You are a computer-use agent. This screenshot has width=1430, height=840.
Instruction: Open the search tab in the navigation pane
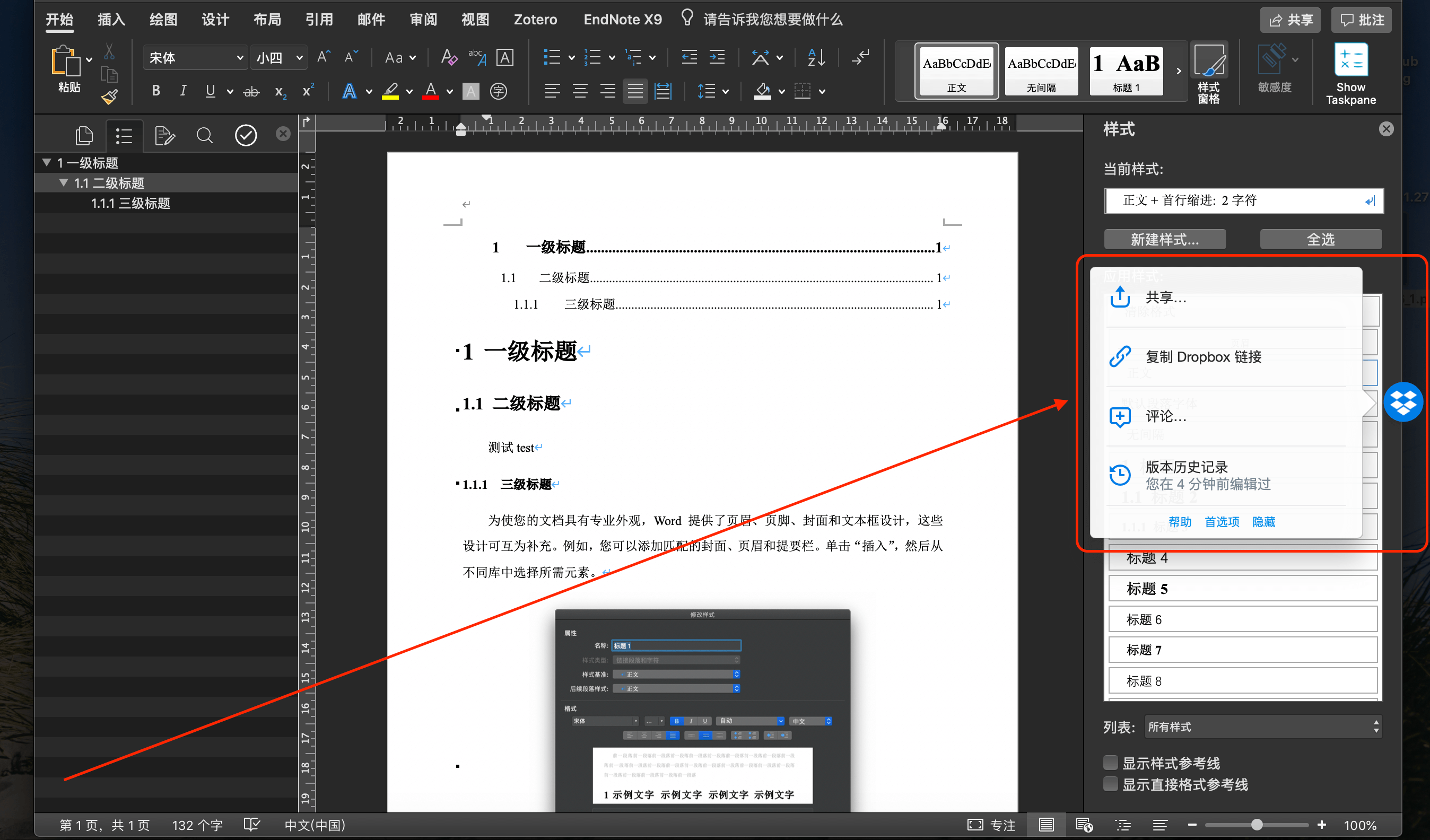click(x=204, y=136)
